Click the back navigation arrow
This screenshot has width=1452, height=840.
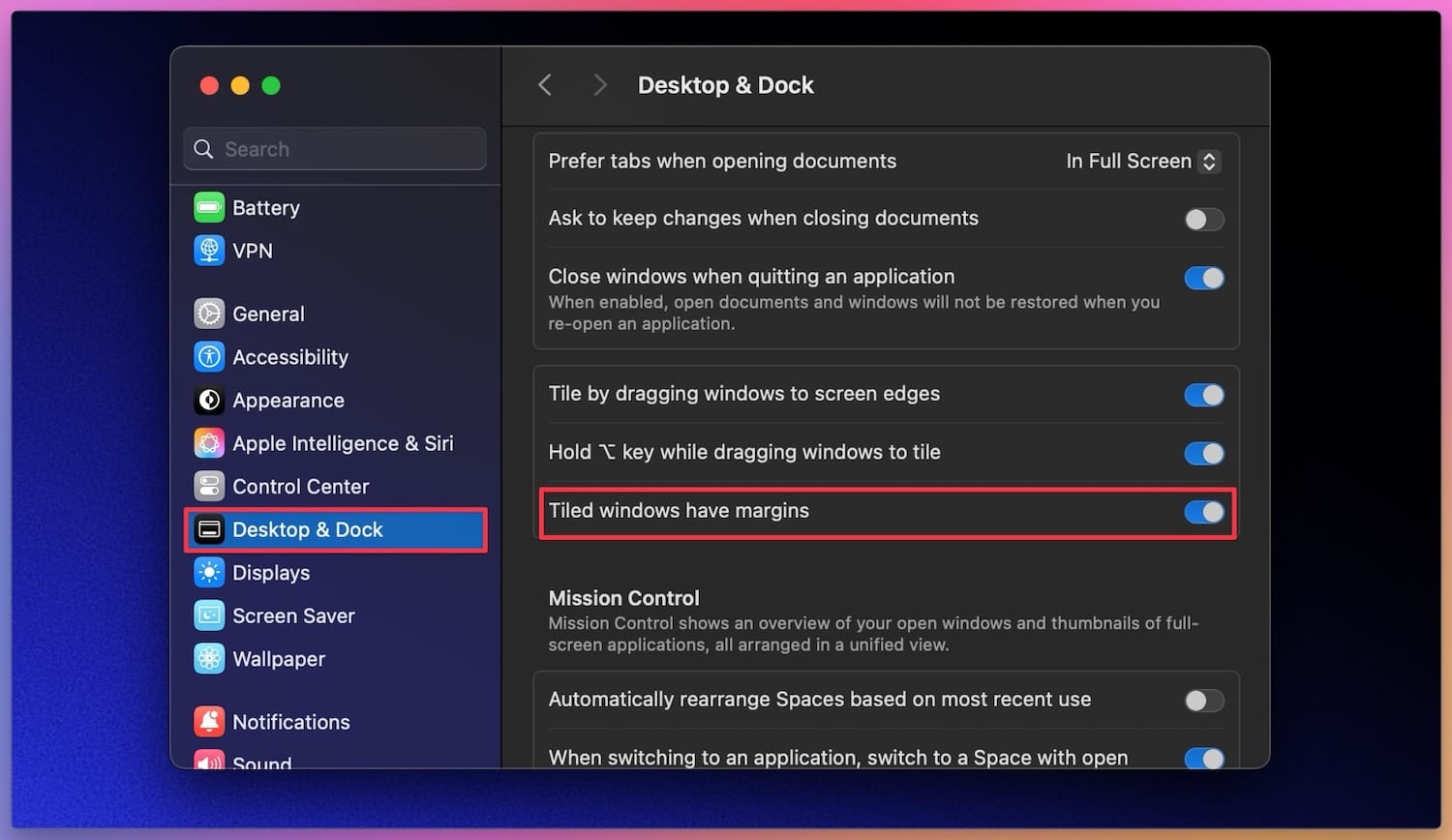tap(544, 85)
